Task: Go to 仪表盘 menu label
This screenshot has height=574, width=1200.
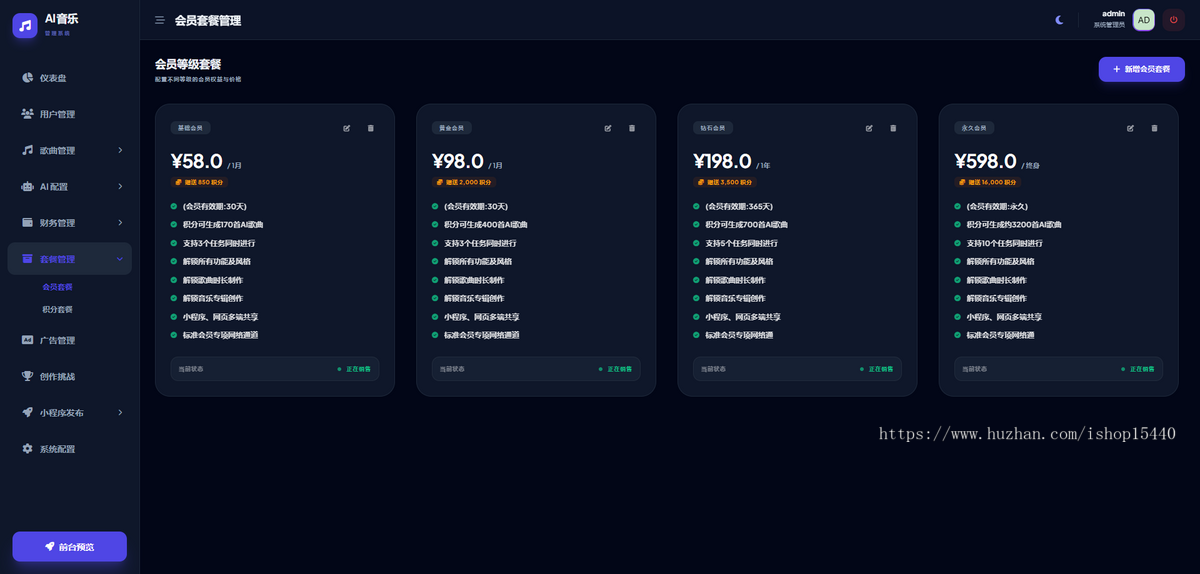Action: point(53,78)
